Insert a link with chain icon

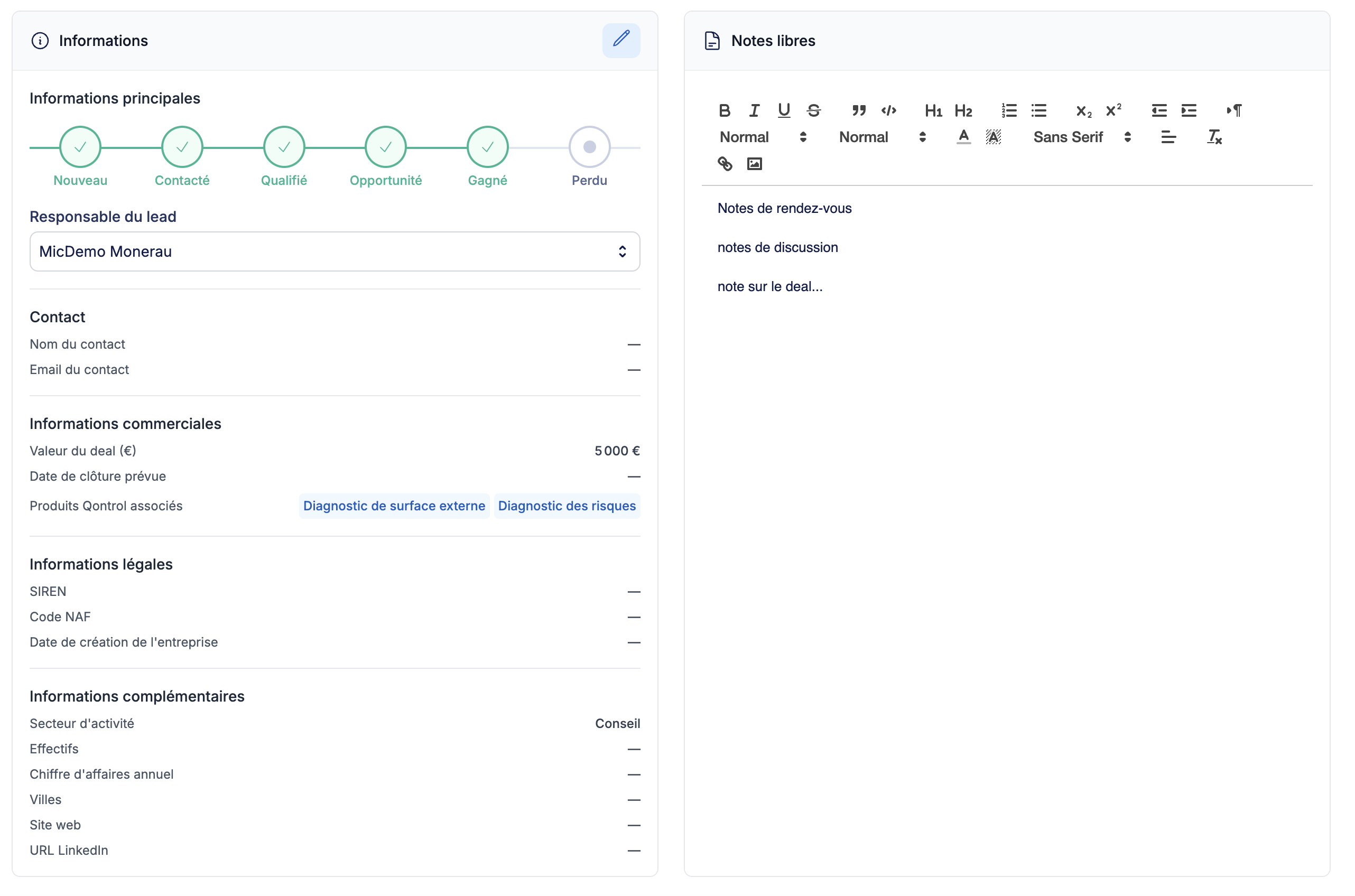724,164
